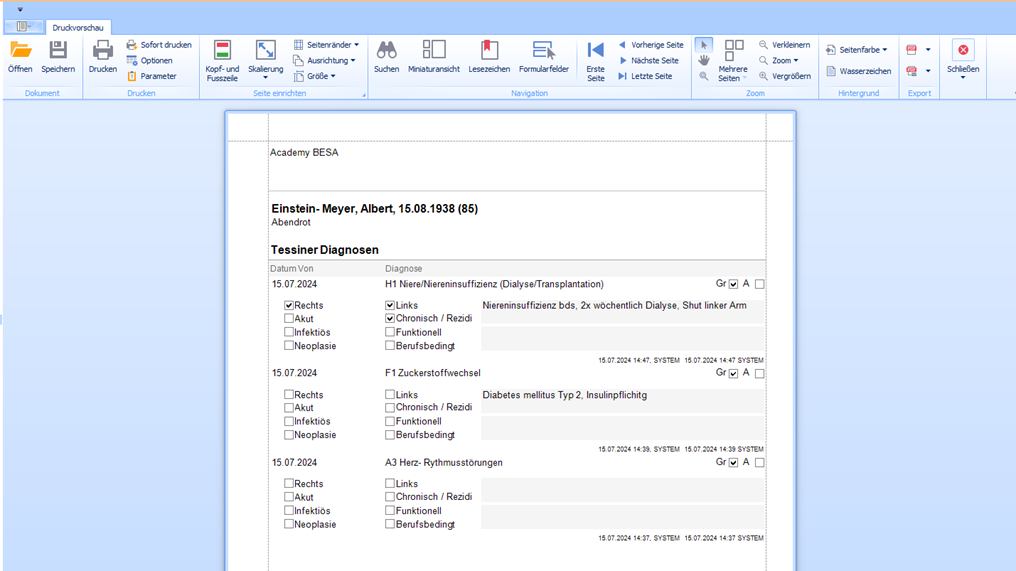1016x571 pixels.
Task: Uncheck Chronisch / Rezidi for diagnosis H1
Action: (x=390, y=319)
